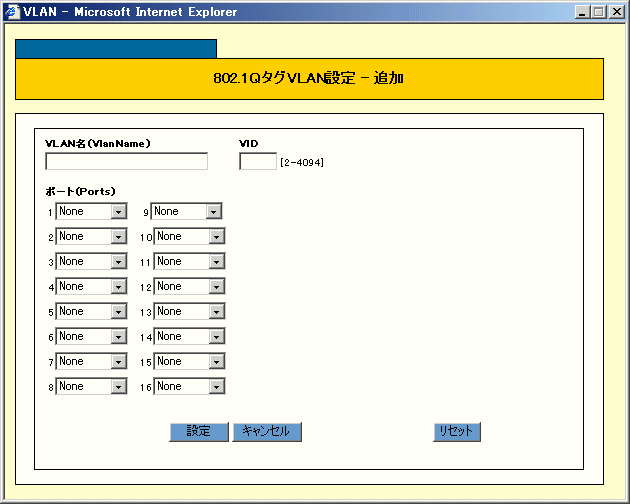630x504 pixels.
Task: Expand port 6 dropdown list
Action: coord(91,337)
